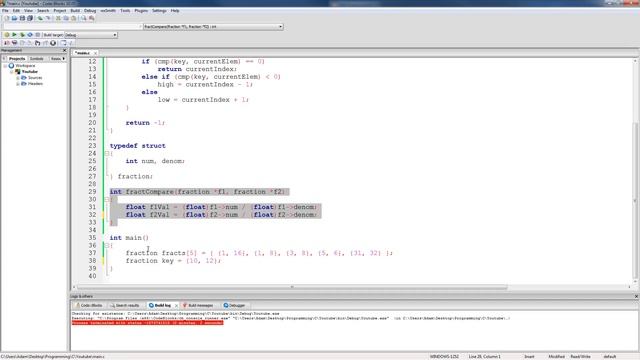Screen dimensions: 640x360
Task: Open the View menu
Action: tap(28, 11)
